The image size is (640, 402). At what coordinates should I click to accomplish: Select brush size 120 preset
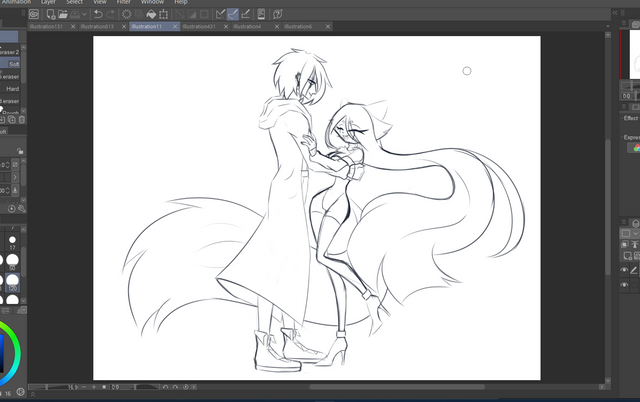tap(12, 282)
